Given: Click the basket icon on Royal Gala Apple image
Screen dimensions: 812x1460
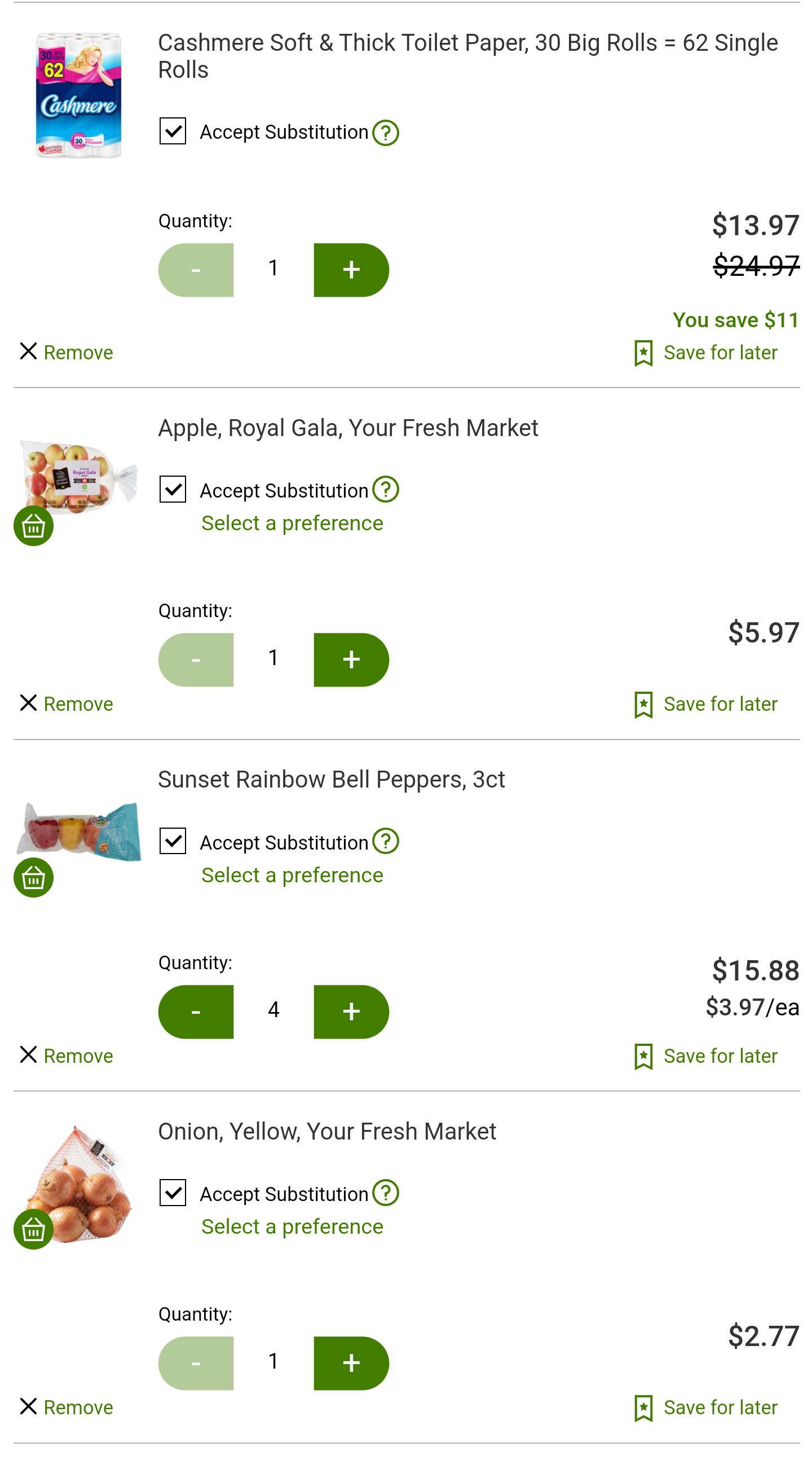Looking at the screenshot, I should pos(33,526).
